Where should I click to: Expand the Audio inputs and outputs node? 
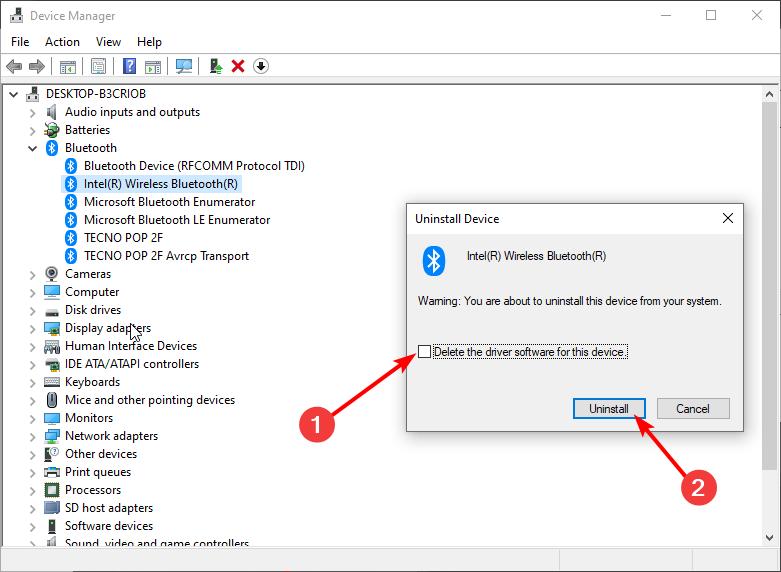pyautogui.click(x=32, y=113)
